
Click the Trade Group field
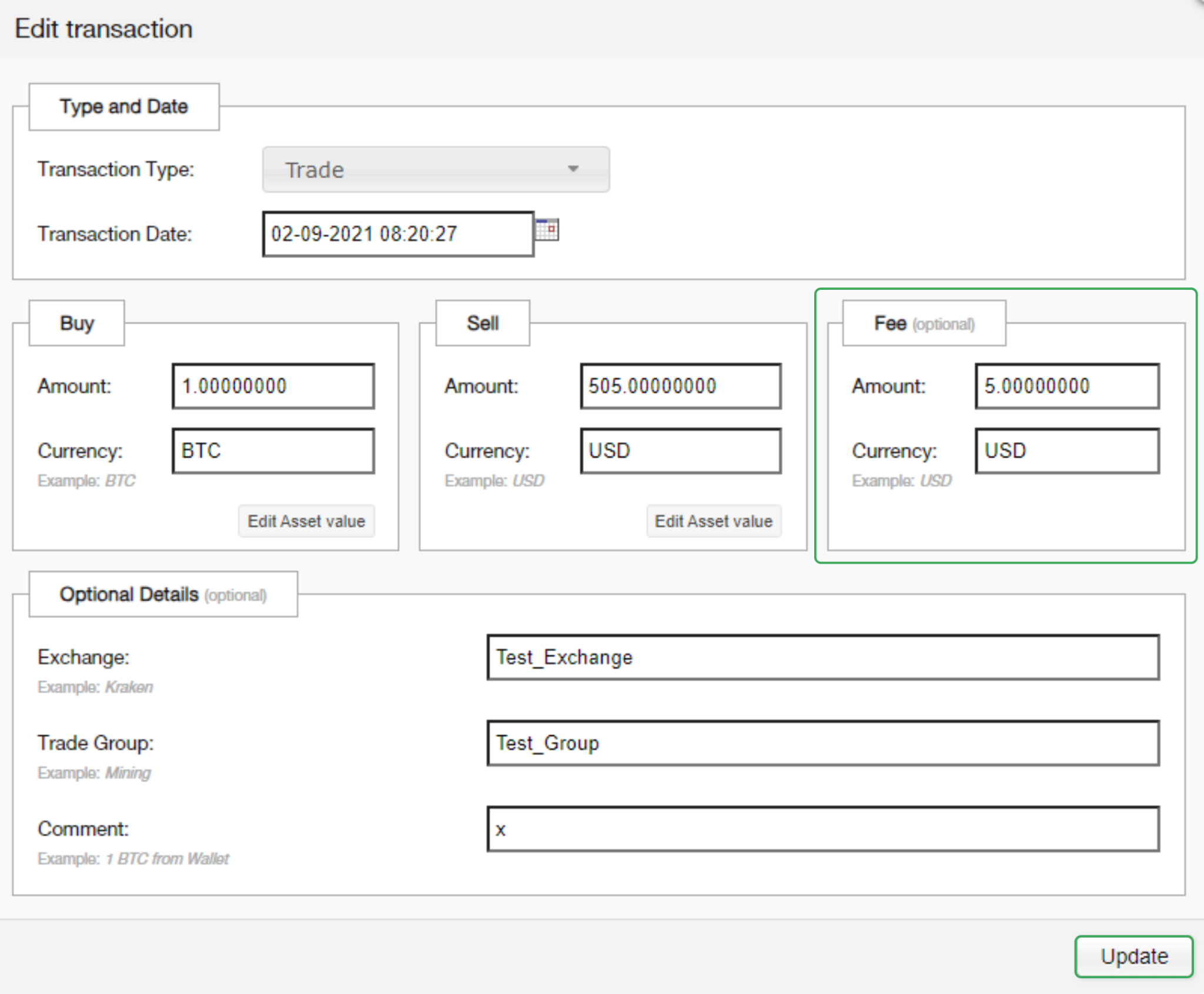[822, 743]
